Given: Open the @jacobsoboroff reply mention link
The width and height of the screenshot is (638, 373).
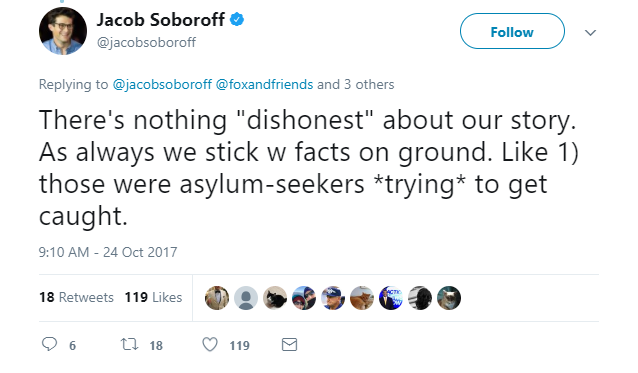Looking at the screenshot, I should click(x=162, y=84).
